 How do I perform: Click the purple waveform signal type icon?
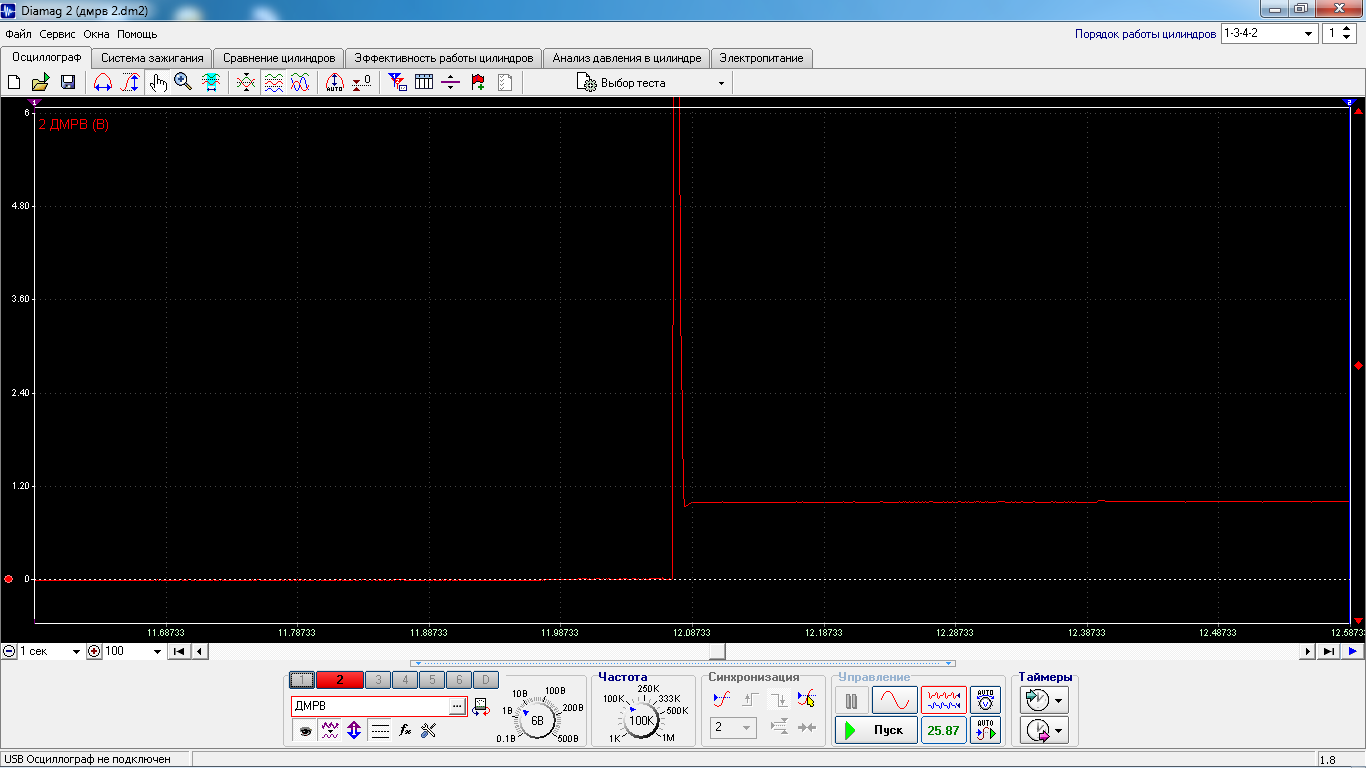tap(329, 731)
